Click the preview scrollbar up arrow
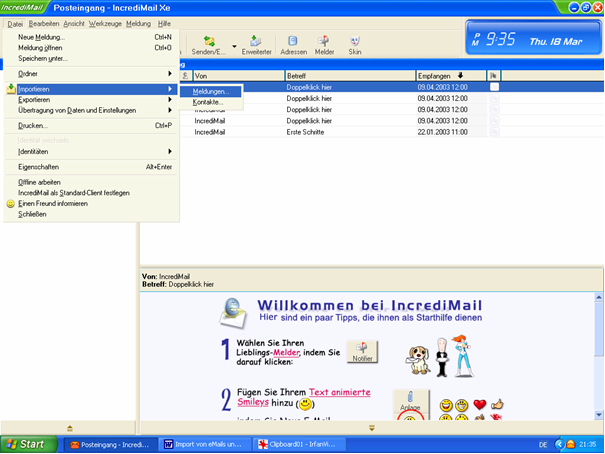The image size is (605, 454). pos(599,297)
